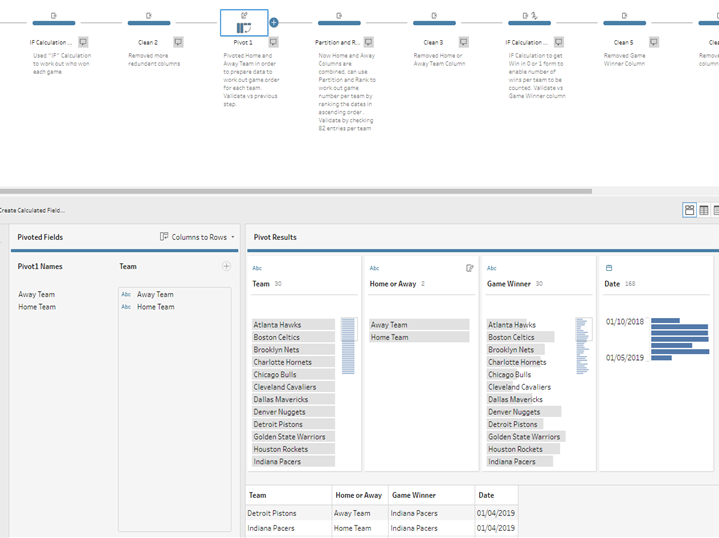
Task: Click the Team column header in data grid
Action: pos(288,495)
